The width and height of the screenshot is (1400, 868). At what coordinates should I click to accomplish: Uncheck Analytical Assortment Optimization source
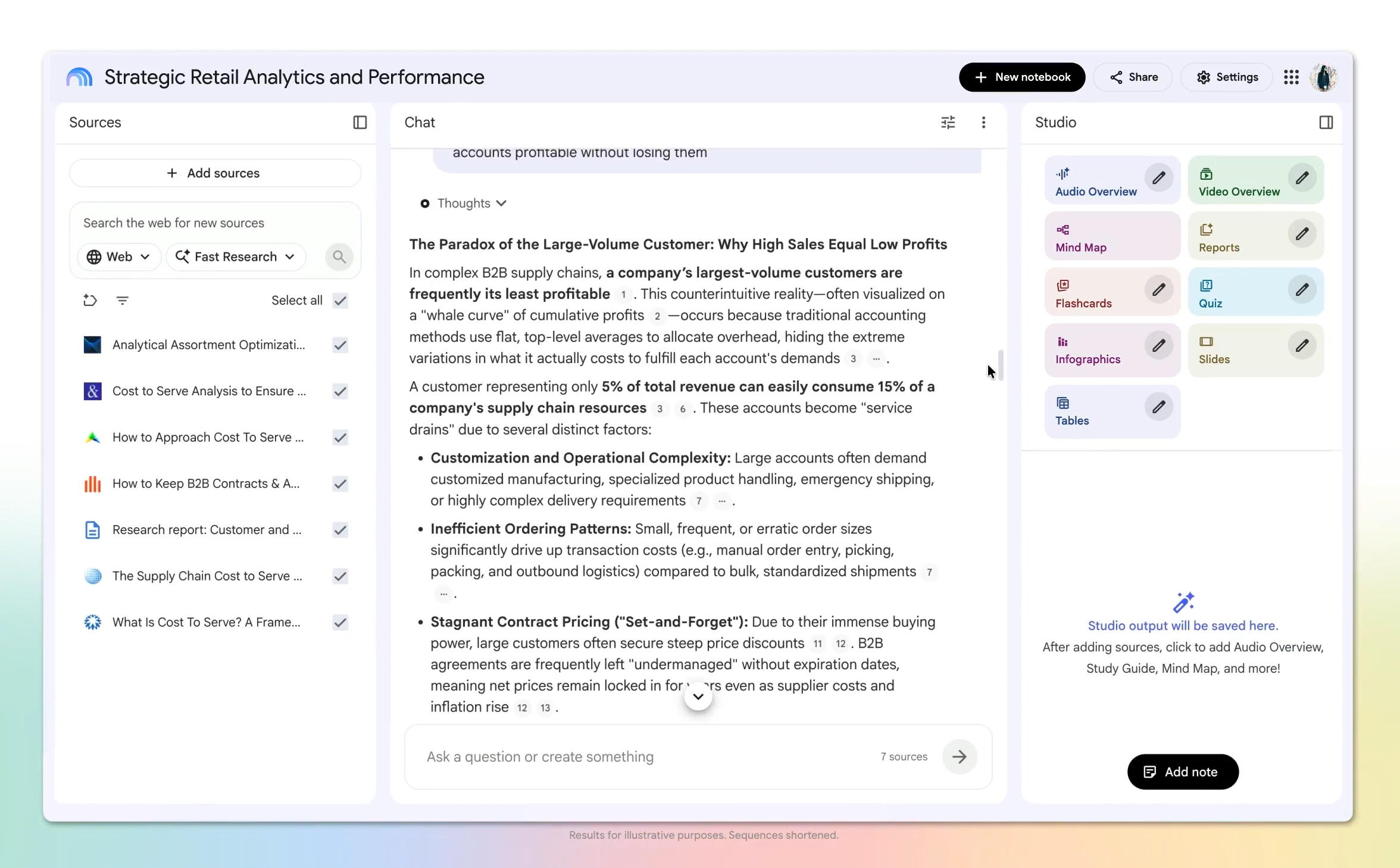pyautogui.click(x=340, y=345)
